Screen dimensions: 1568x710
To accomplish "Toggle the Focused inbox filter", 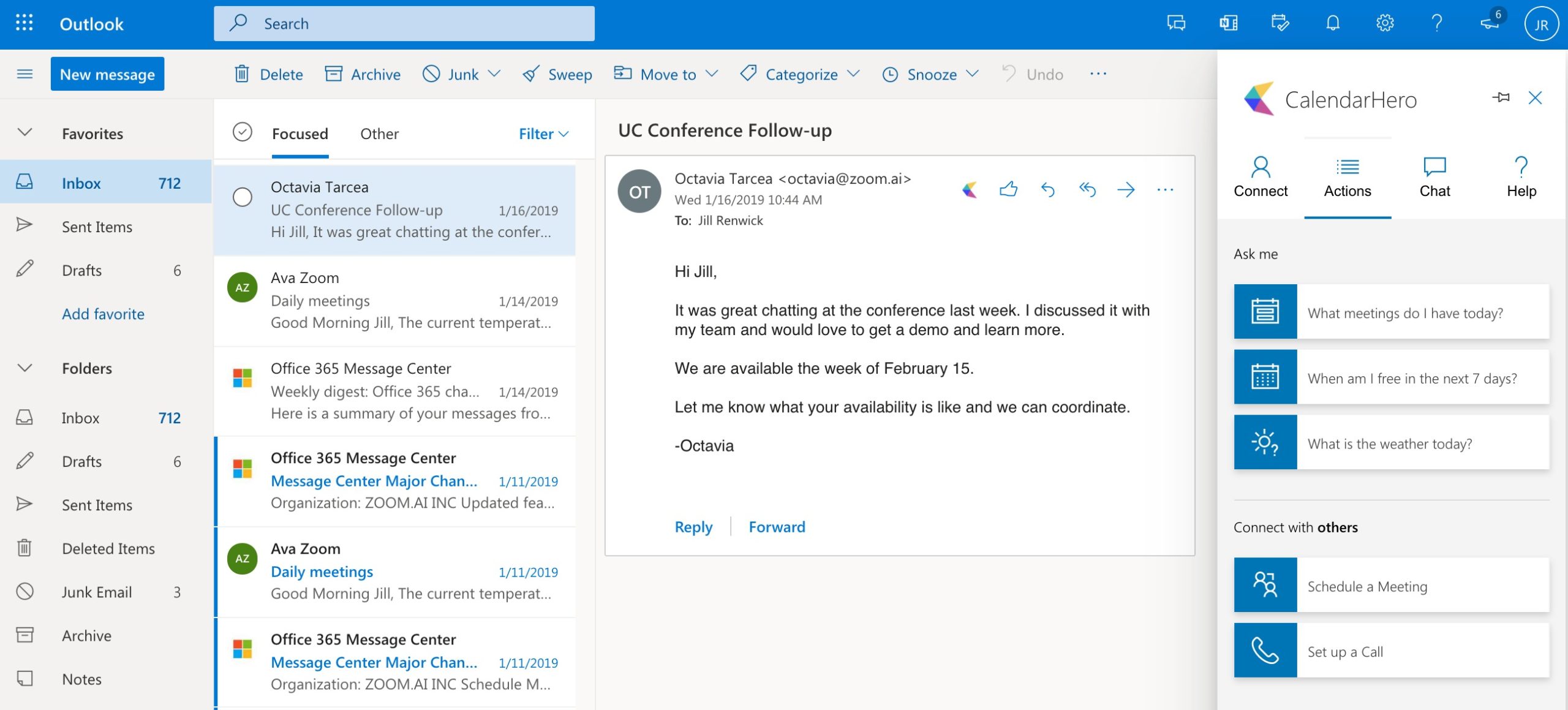I will pyautogui.click(x=299, y=132).
